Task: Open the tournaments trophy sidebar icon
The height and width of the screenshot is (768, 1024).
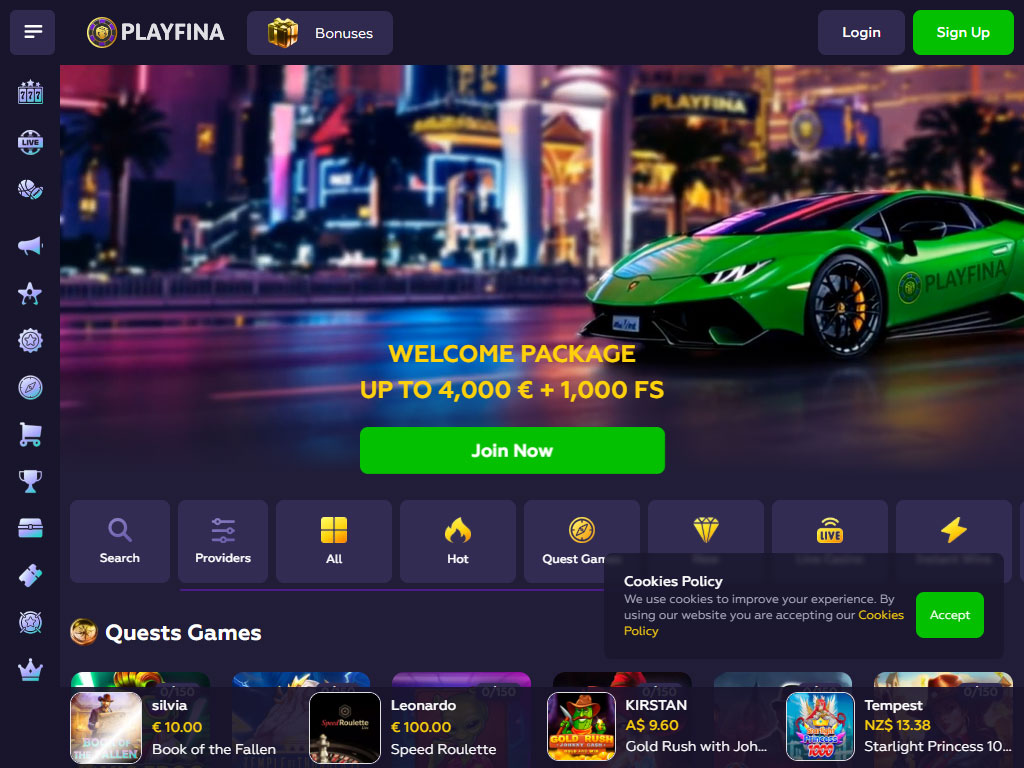Action: click(31, 481)
